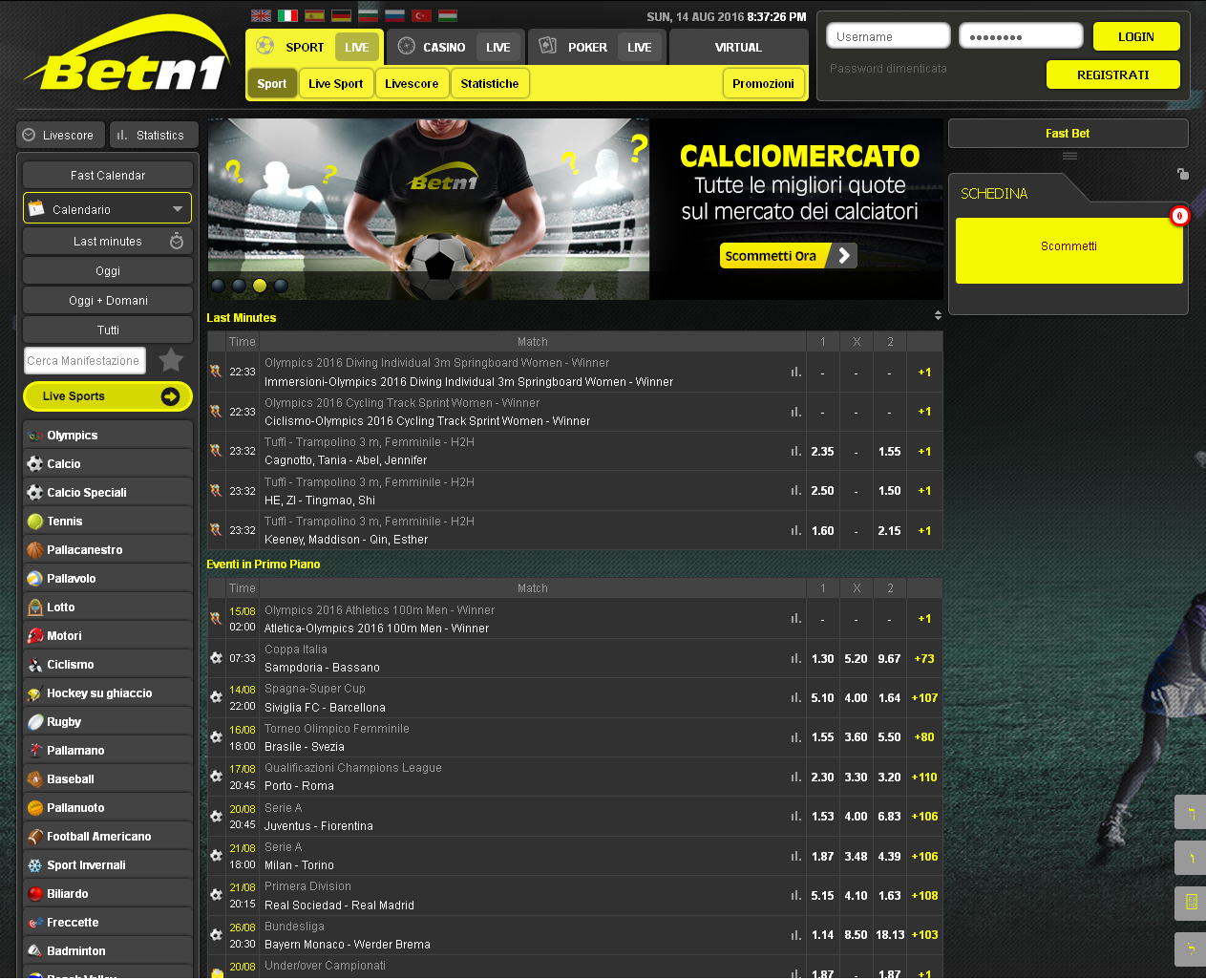The width and height of the screenshot is (1206, 980).
Task: Select the Russian flag language
Action: coord(394,15)
